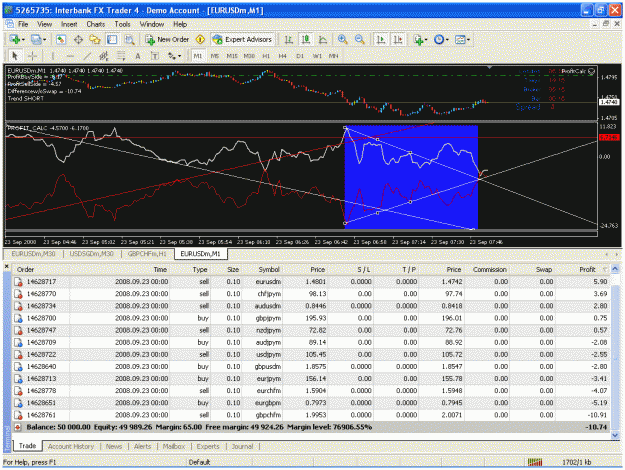Image resolution: width=625 pixels, height=470 pixels.
Task: Switch timeframe to M15
Action: click(232, 56)
